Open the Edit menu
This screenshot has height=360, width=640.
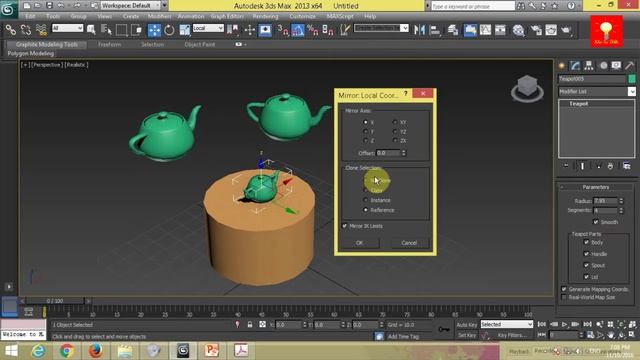30,16
